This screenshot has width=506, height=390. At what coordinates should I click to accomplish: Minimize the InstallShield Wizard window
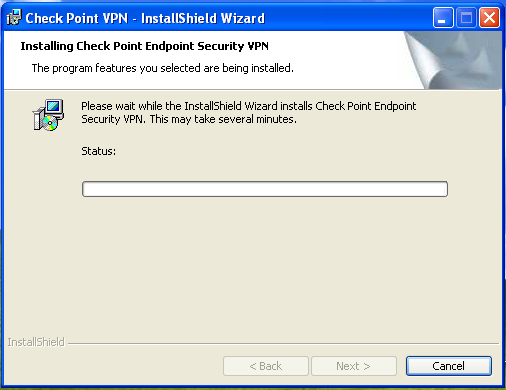point(443,18)
